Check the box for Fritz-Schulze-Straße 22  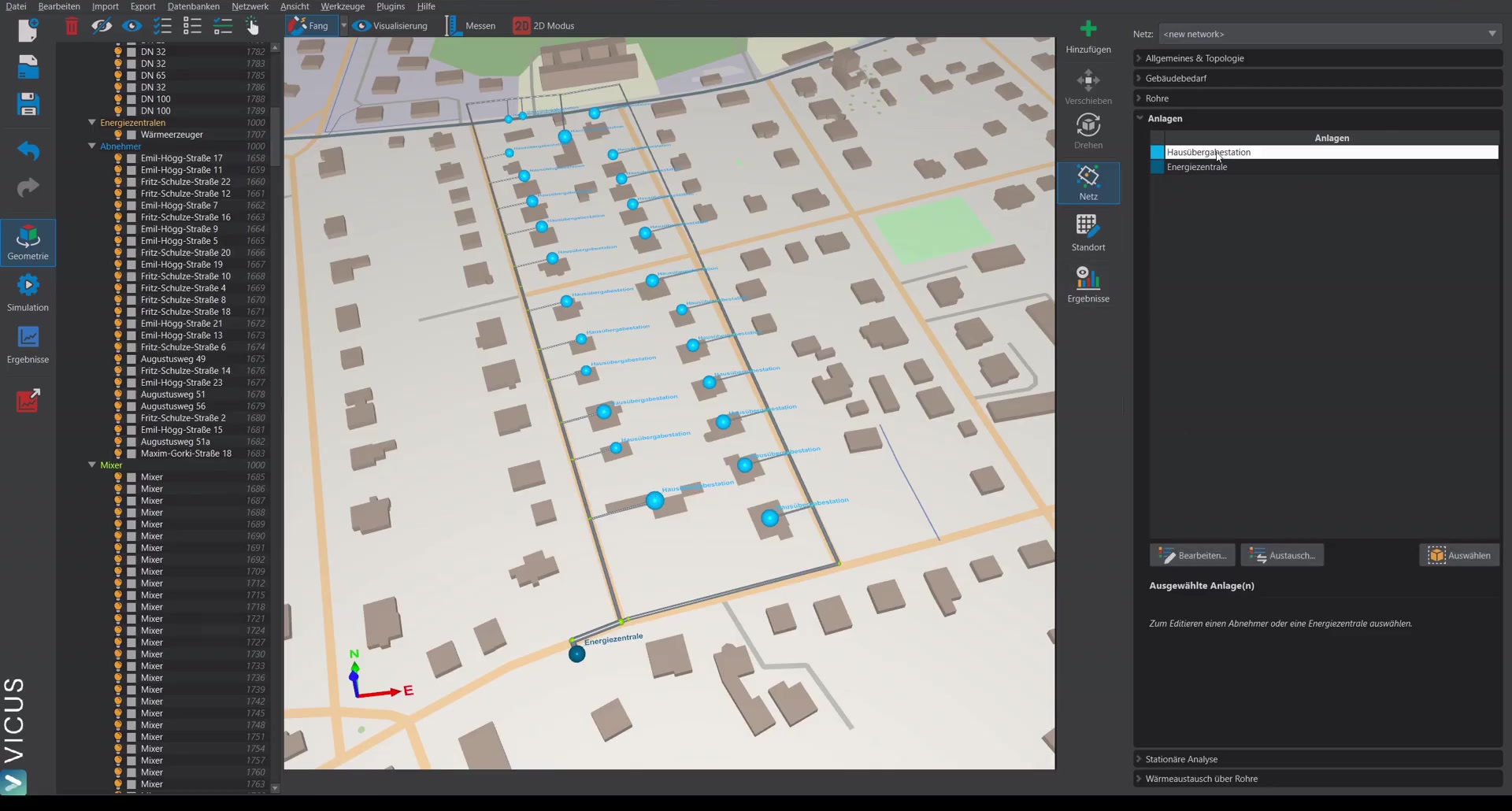coord(132,182)
